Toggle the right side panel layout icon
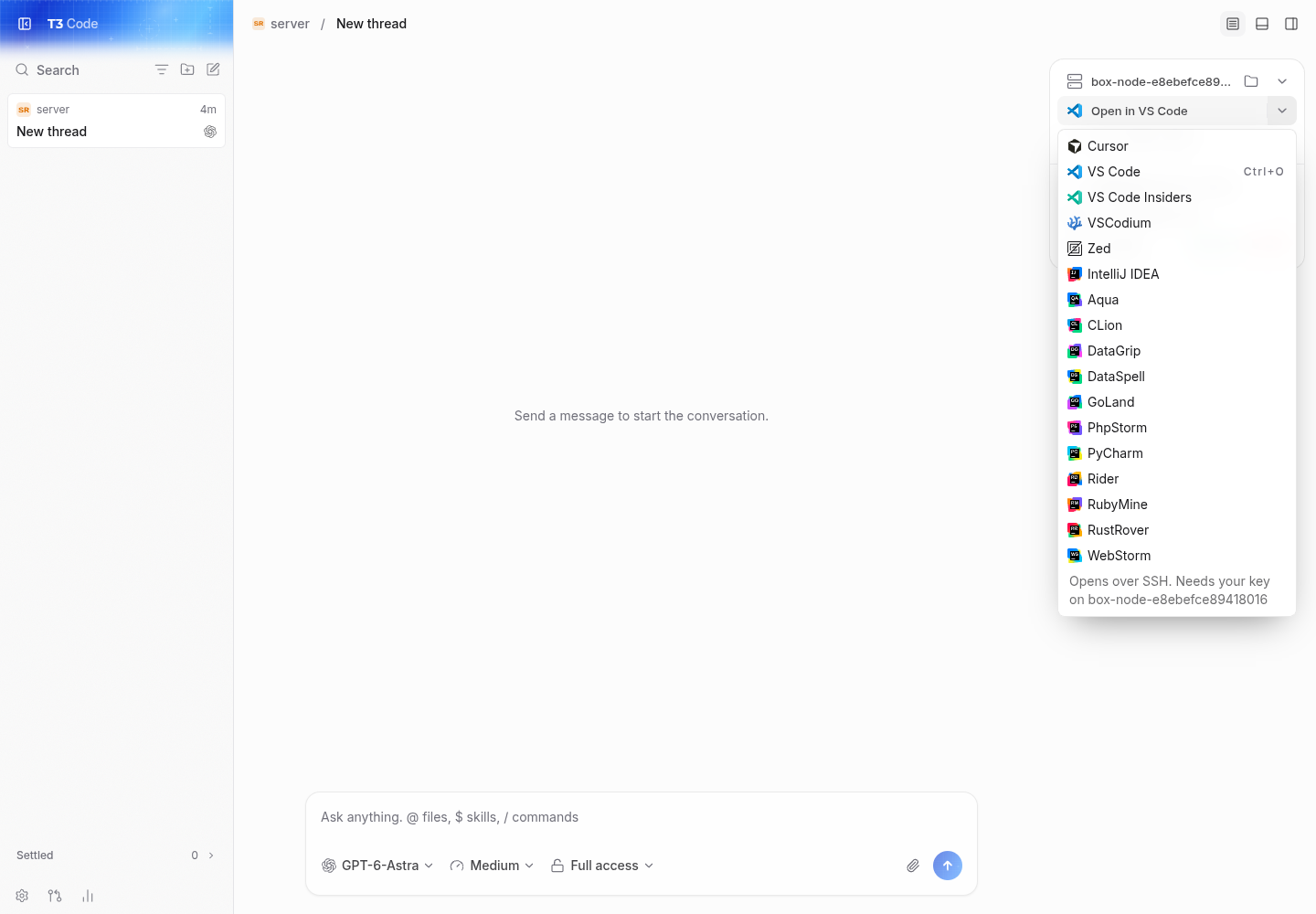The image size is (1316, 914). pos(1291,24)
